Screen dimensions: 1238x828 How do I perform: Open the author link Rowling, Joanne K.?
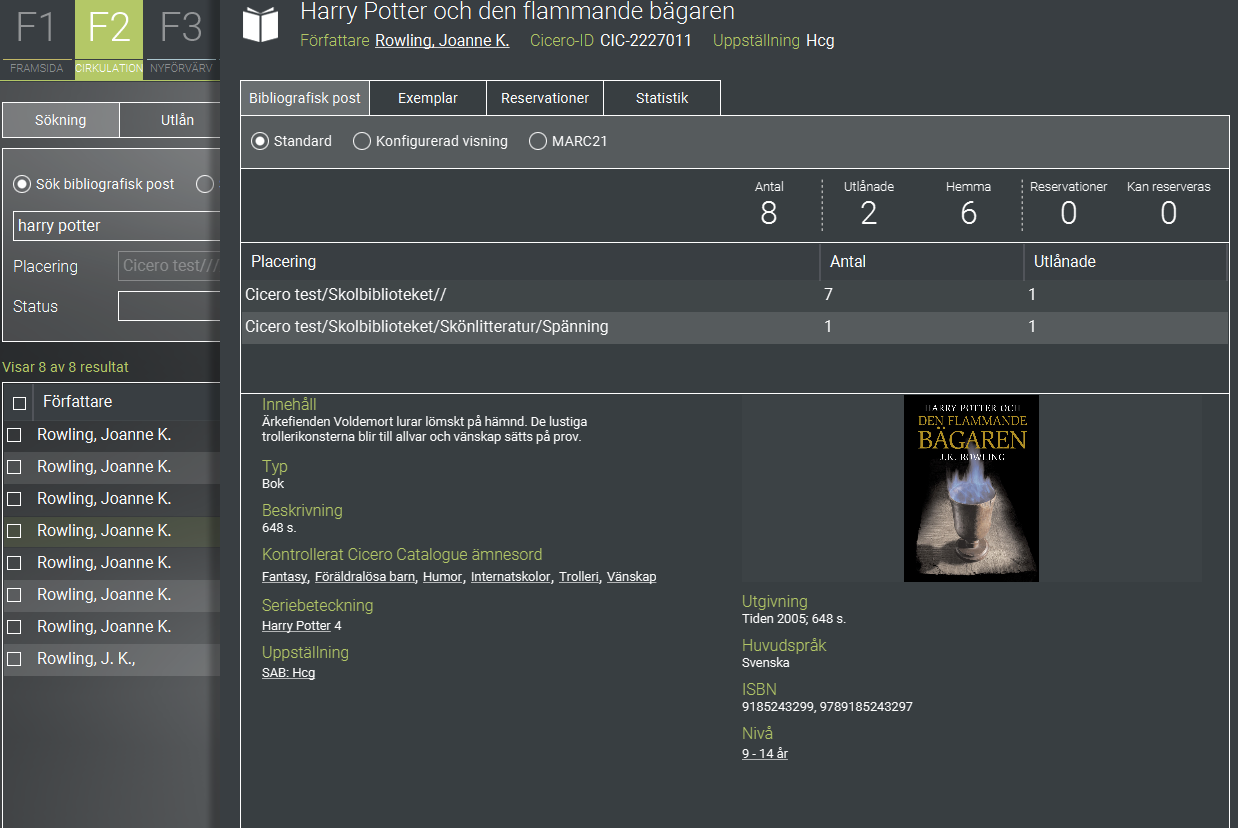point(442,41)
